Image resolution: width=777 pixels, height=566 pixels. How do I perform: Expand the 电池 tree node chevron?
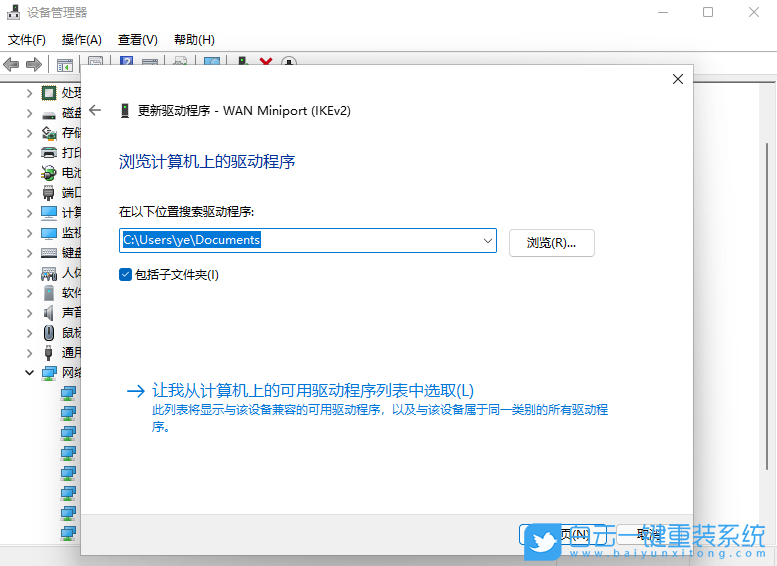tap(29, 173)
